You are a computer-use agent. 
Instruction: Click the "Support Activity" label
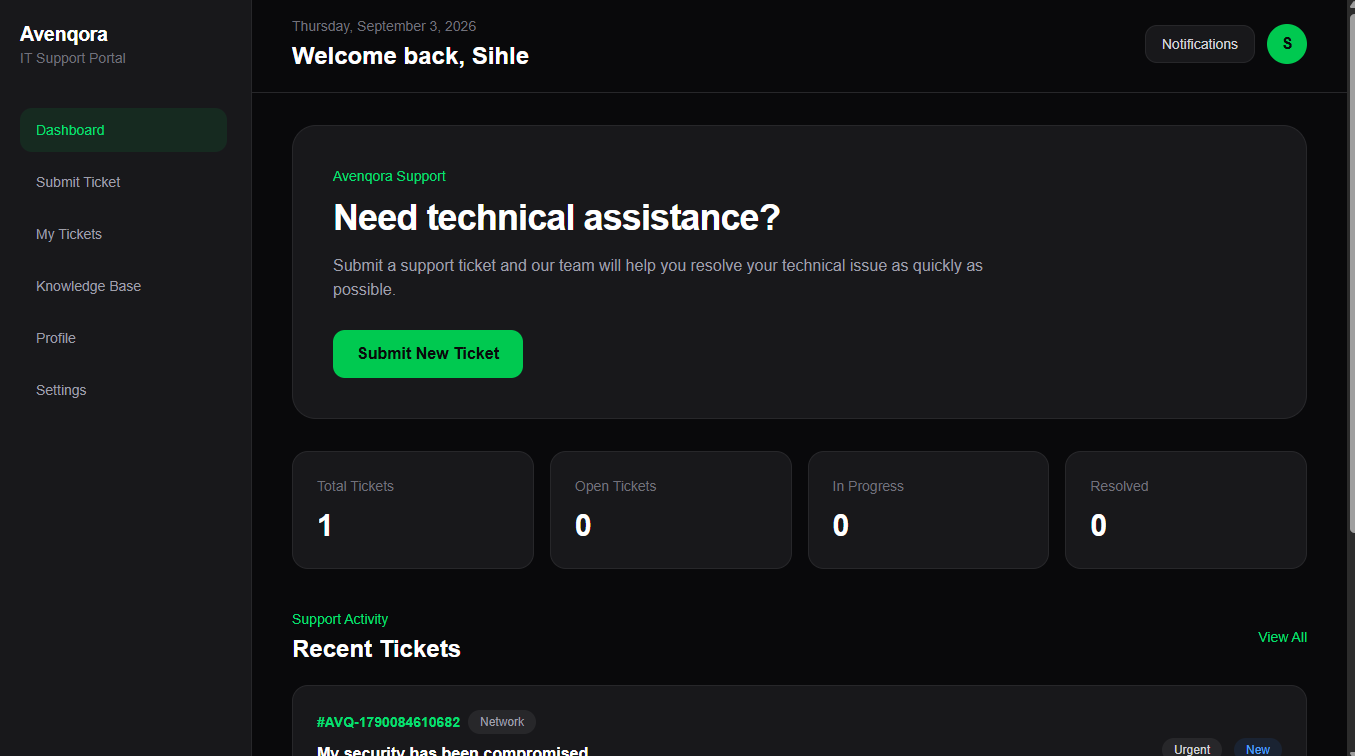(x=340, y=619)
